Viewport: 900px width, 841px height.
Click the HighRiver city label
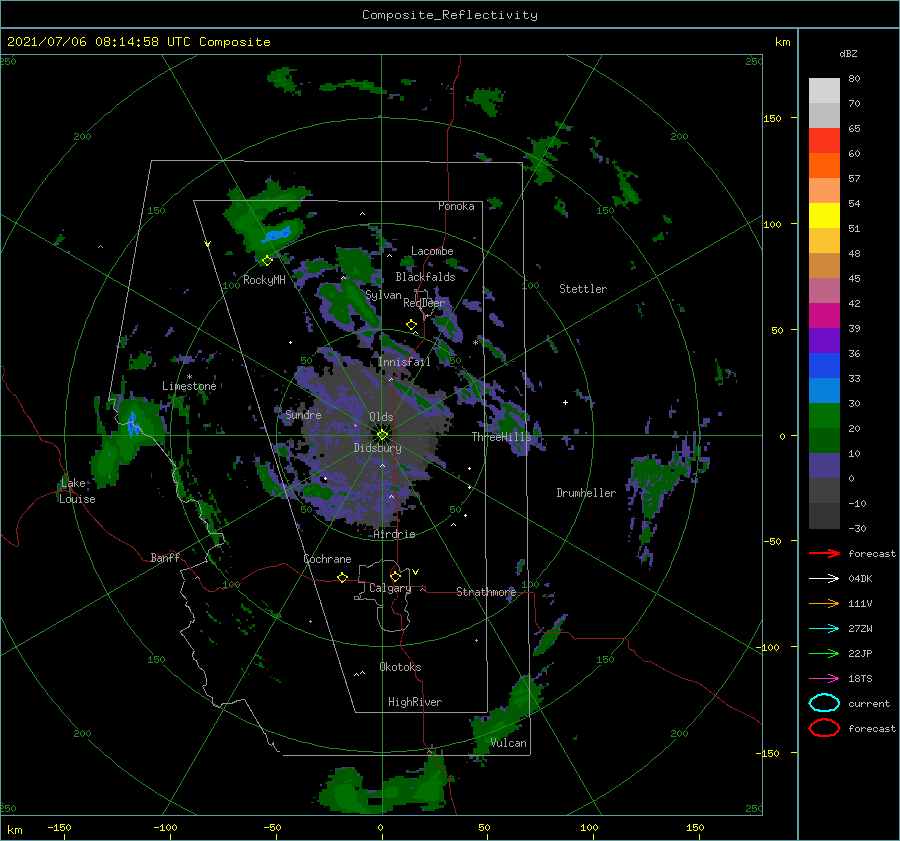(x=414, y=702)
